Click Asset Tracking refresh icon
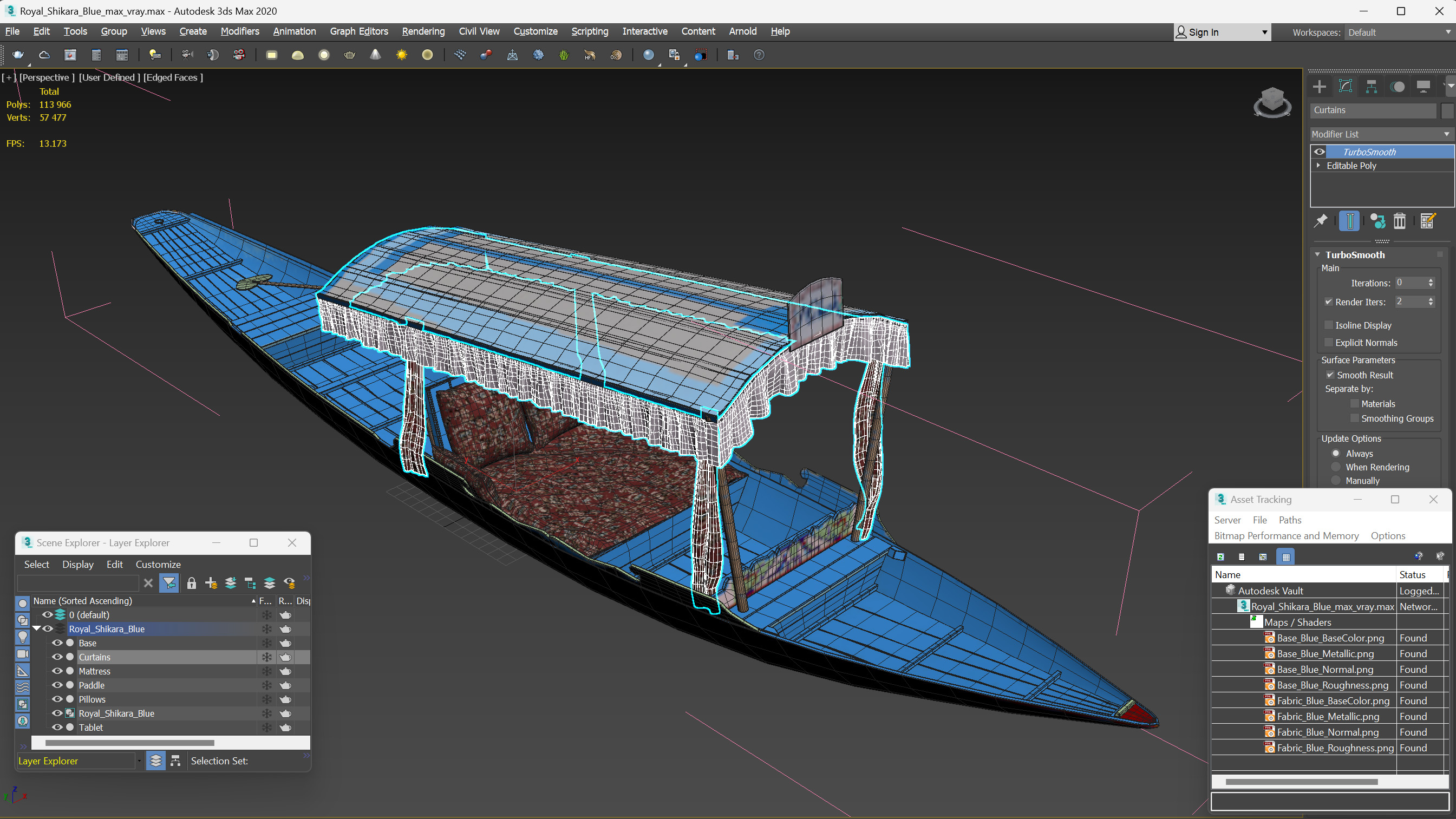The image size is (1456, 819). 1220,557
